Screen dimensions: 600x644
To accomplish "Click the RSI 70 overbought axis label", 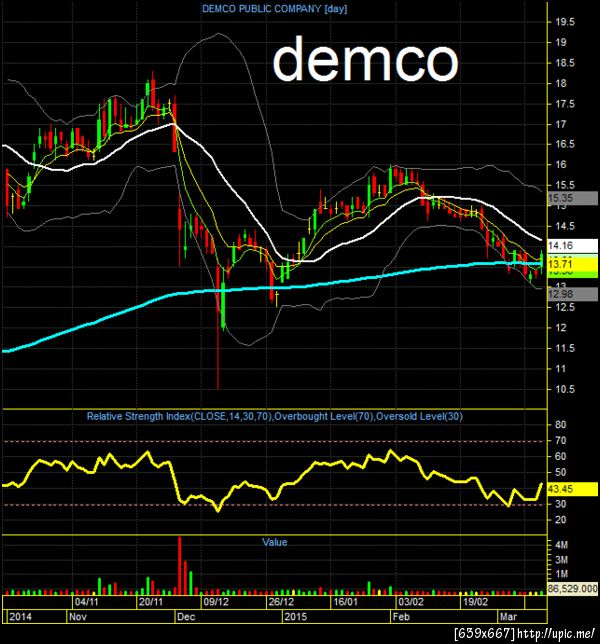I will [x=561, y=441].
